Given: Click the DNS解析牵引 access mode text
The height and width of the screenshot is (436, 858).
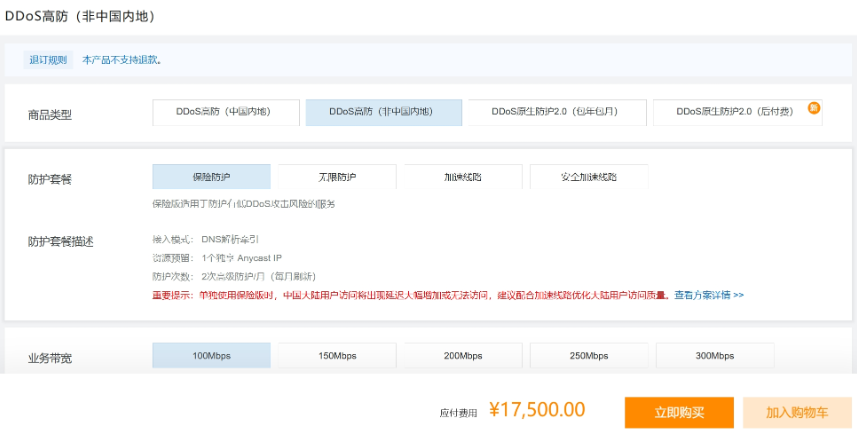Looking at the screenshot, I should (230, 239).
